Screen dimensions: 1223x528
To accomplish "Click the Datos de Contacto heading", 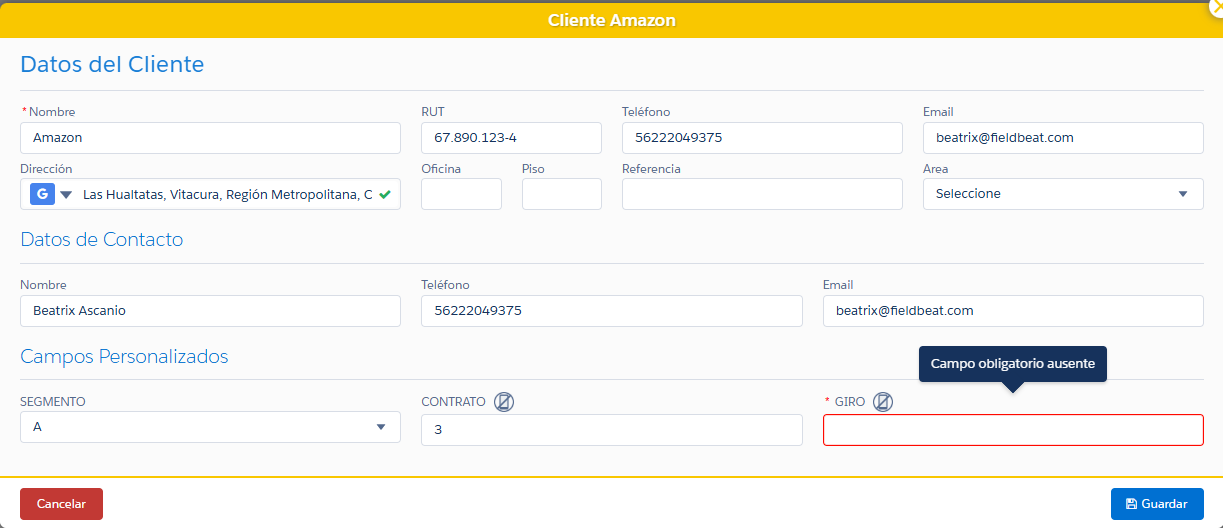I will tap(101, 240).
